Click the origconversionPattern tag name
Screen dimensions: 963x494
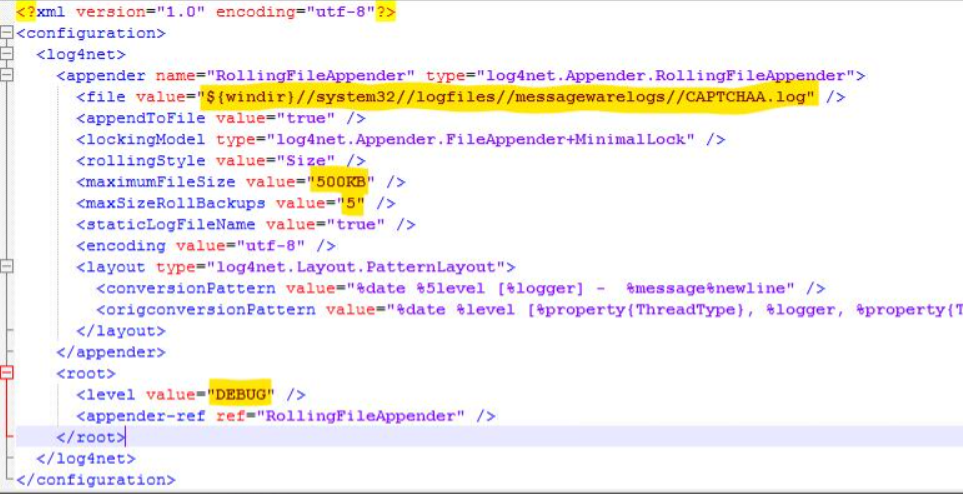[x=211, y=310]
